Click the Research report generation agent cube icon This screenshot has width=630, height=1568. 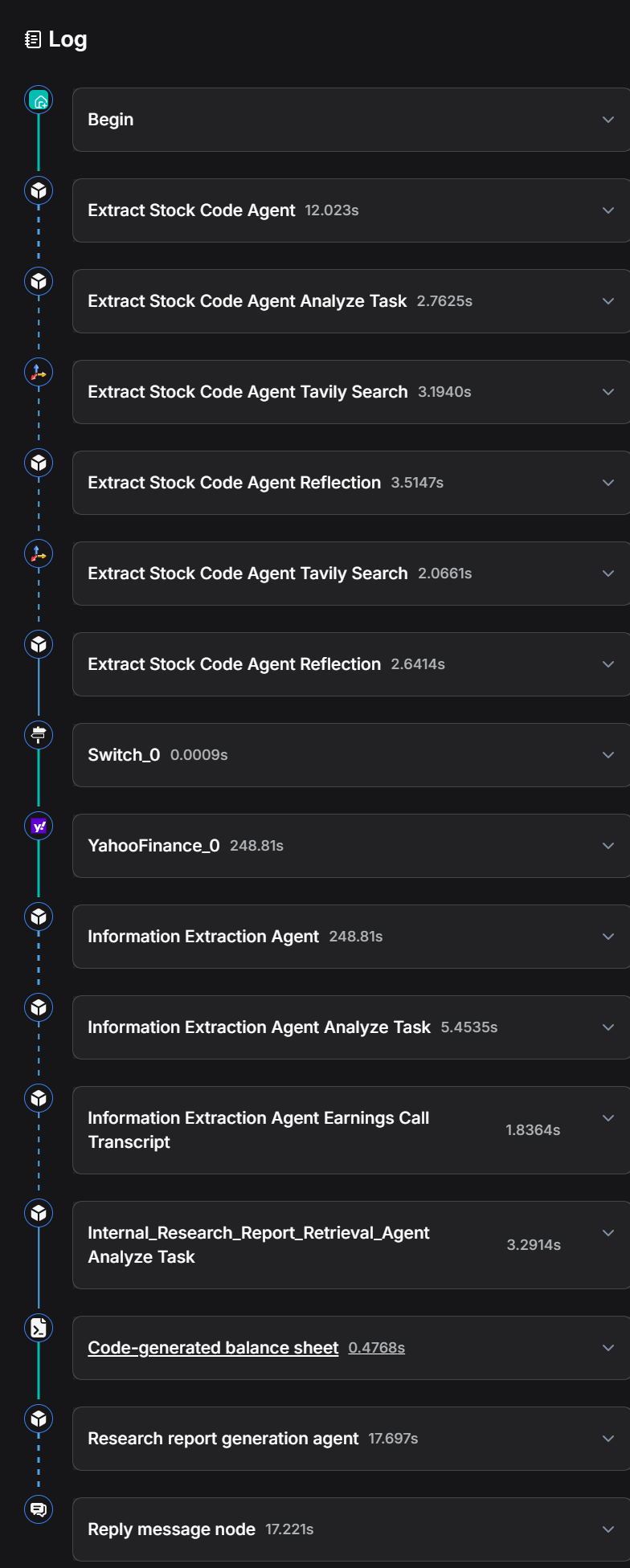click(x=39, y=1419)
